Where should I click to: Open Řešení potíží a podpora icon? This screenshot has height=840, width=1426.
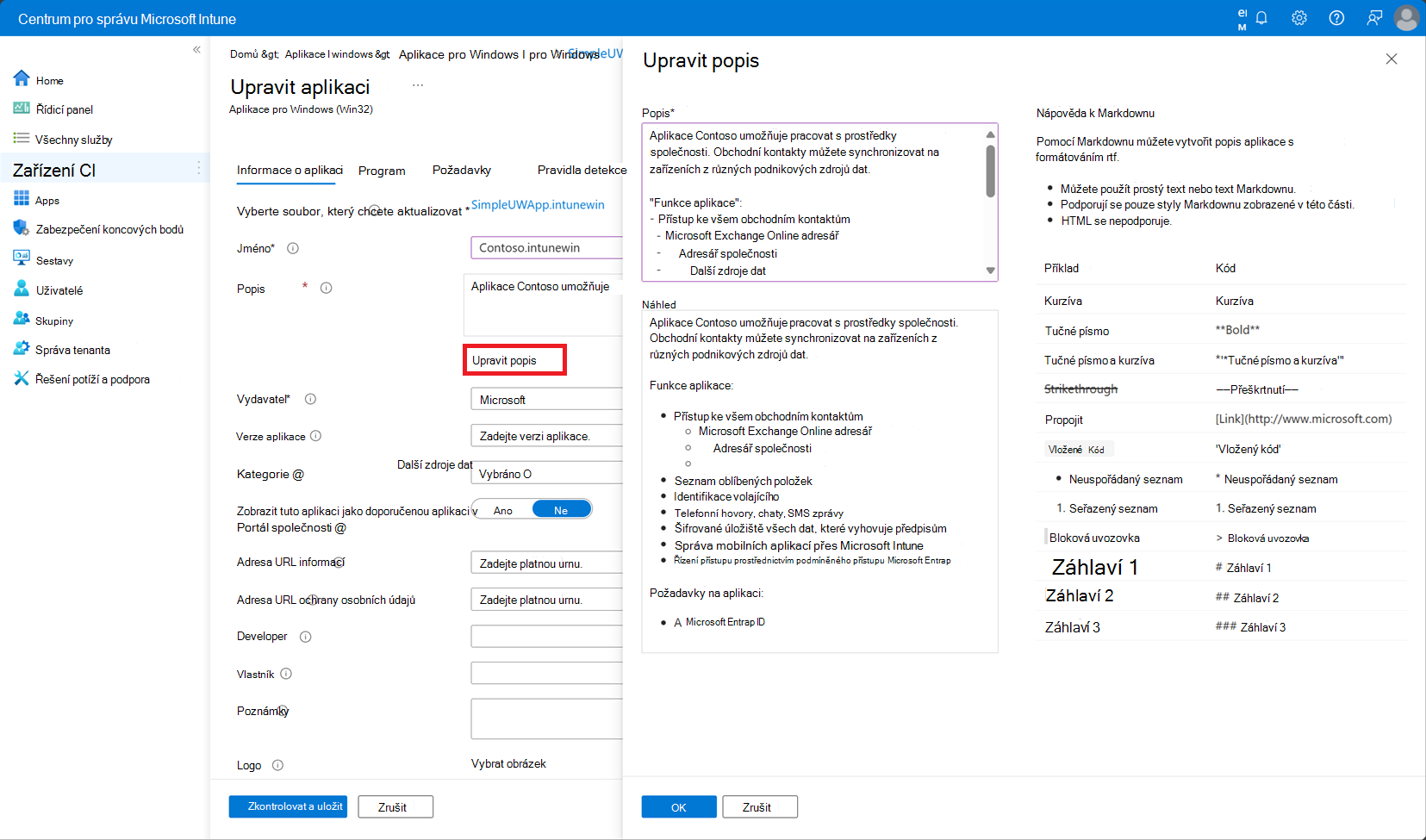[x=22, y=378]
